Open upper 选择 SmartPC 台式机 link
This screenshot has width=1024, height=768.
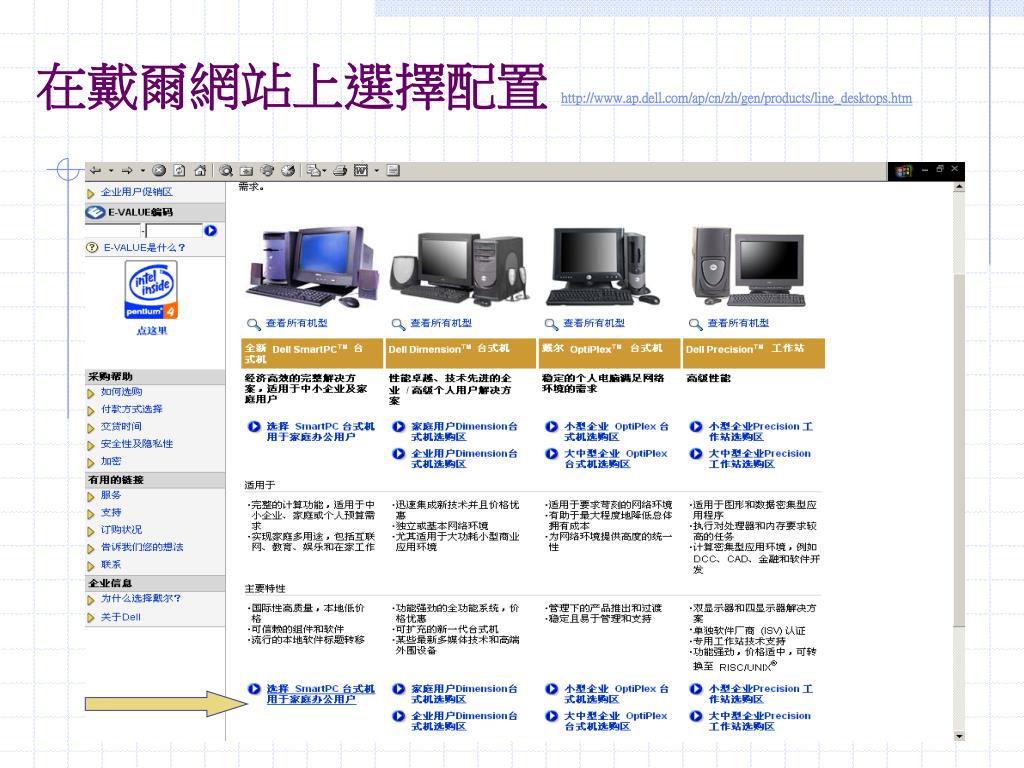click(x=320, y=432)
